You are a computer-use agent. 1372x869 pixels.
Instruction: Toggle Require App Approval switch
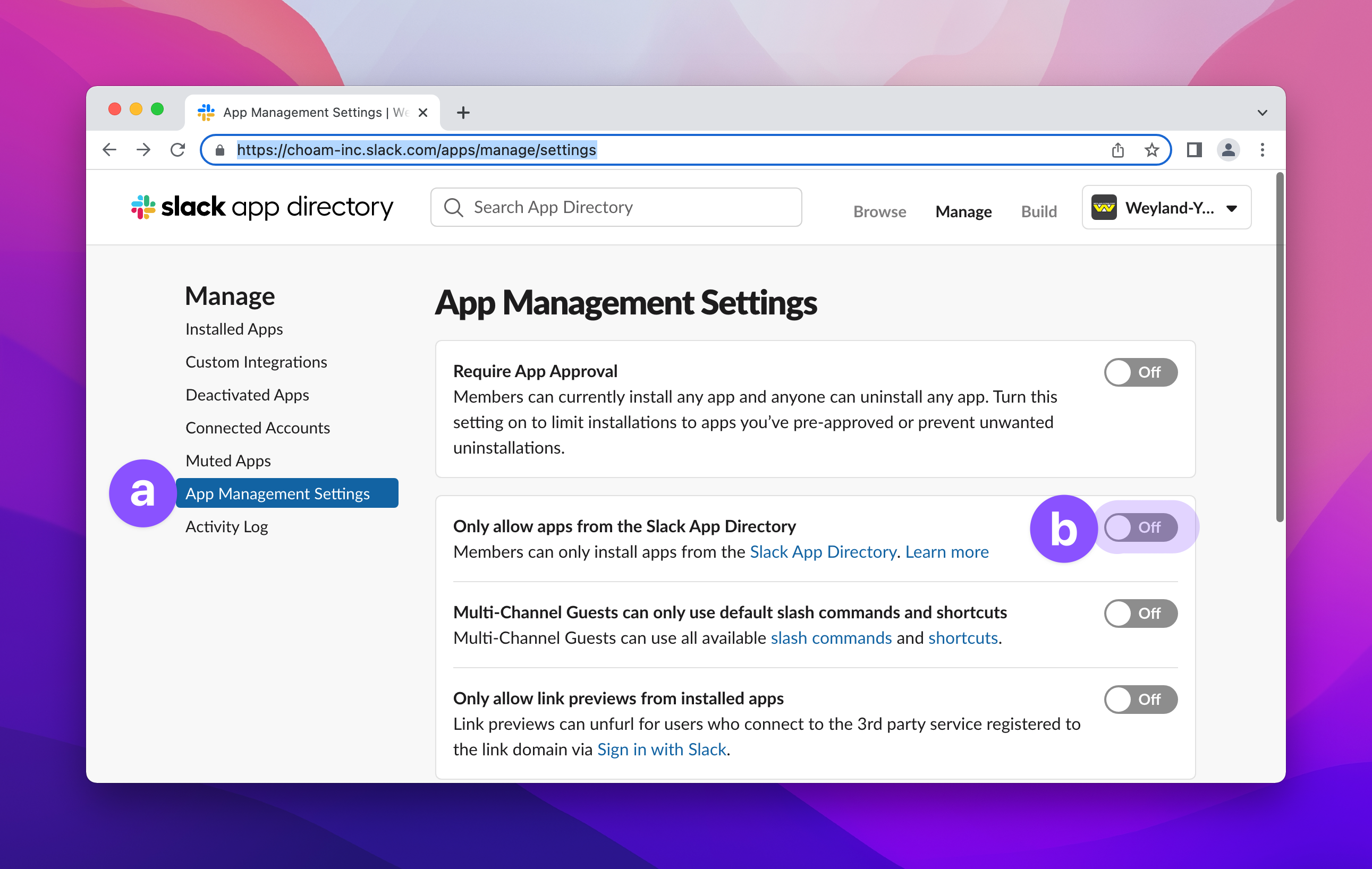(1140, 372)
